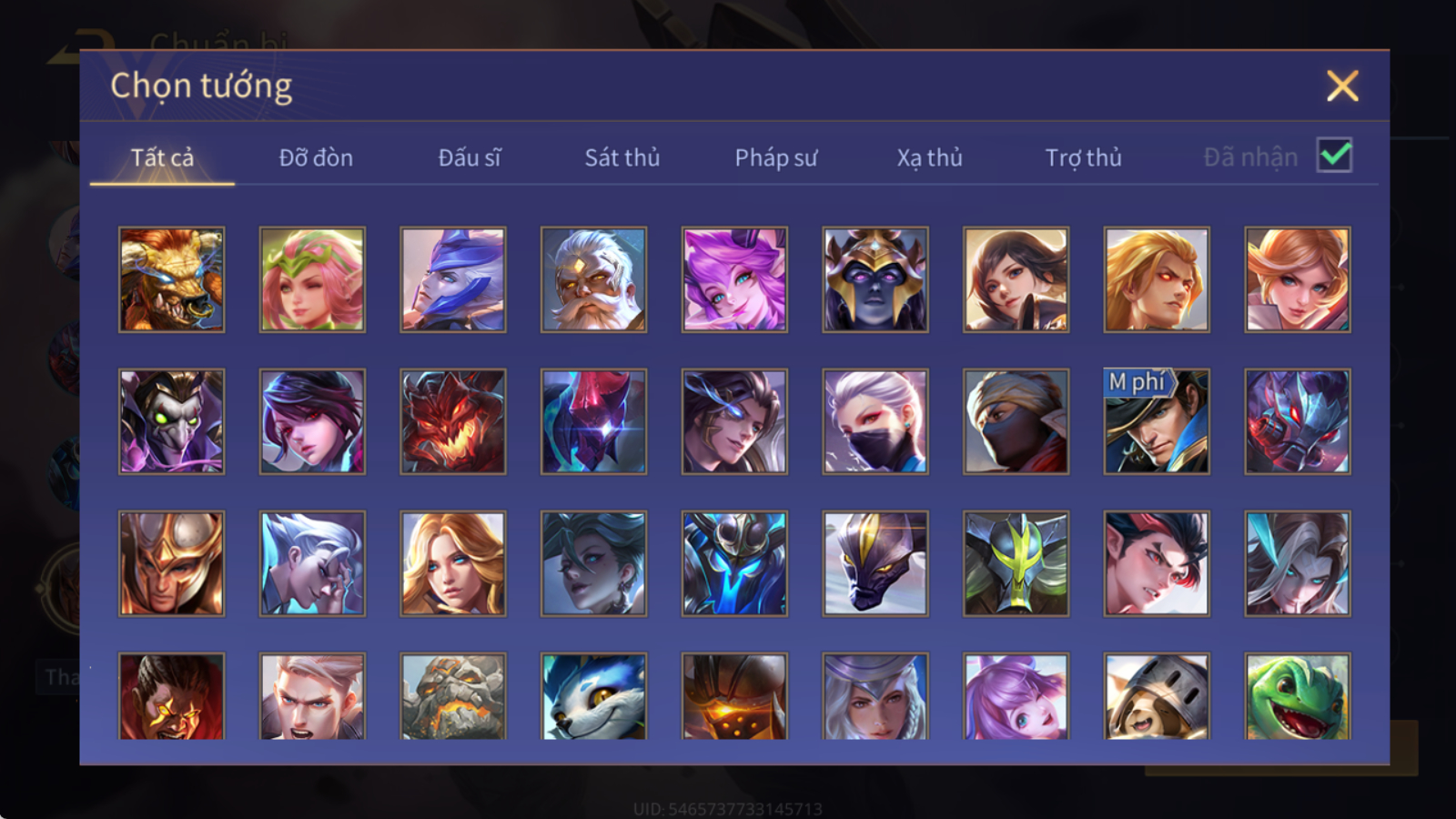
Task: Open the Trợ thủ tab
Action: 1083,157
